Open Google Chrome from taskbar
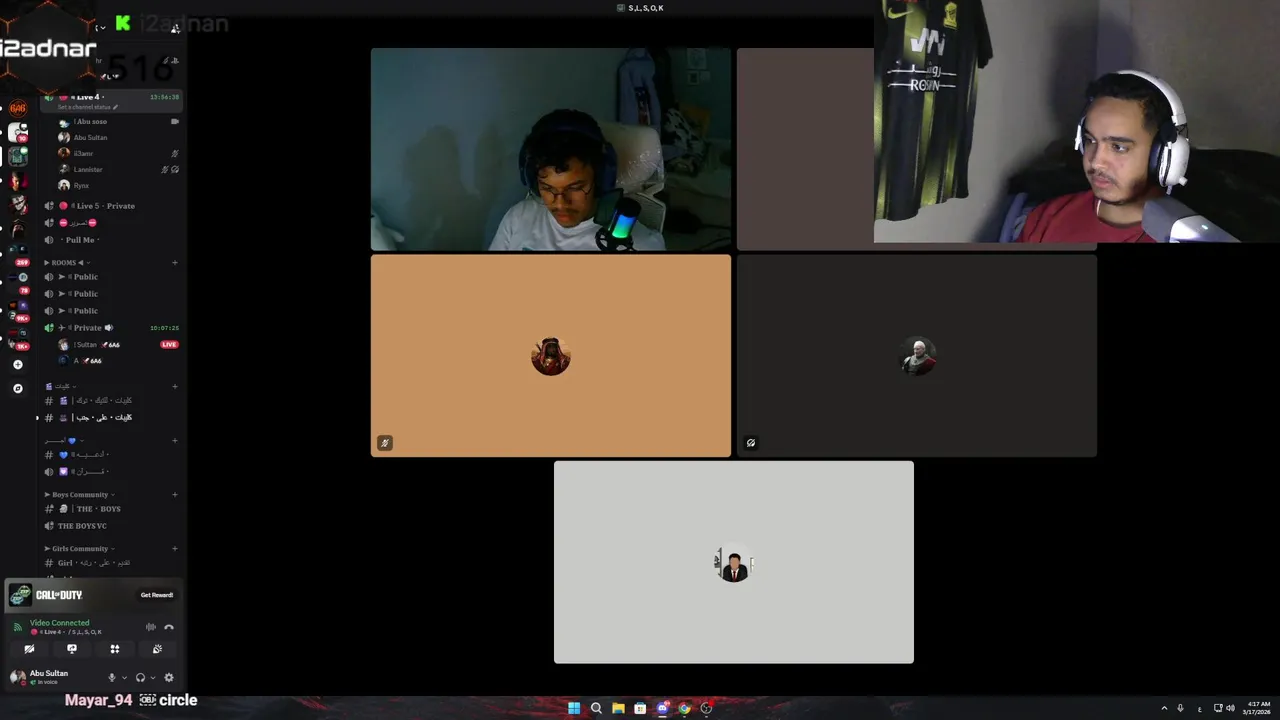The height and width of the screenshot is (720, 1280). [x=684, y=708]
